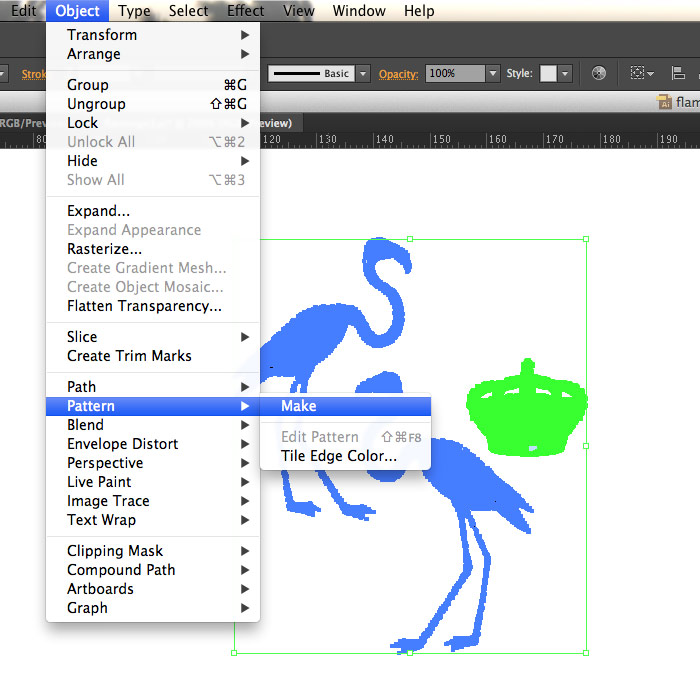Image resolution: width=700 pixels, height=700 pixels.
Task: Select Tile Edge Color in the submenu
Action: pos(338,456)
